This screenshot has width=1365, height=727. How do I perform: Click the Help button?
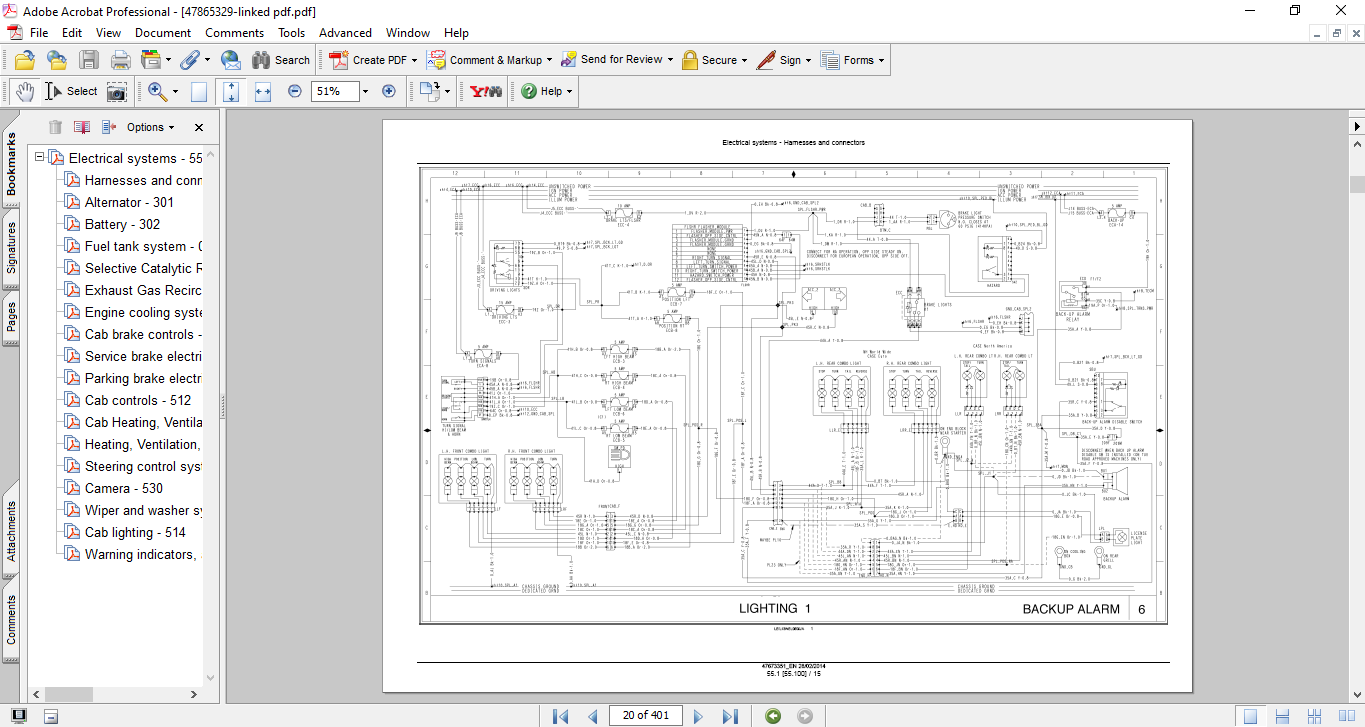coord(543,91)
